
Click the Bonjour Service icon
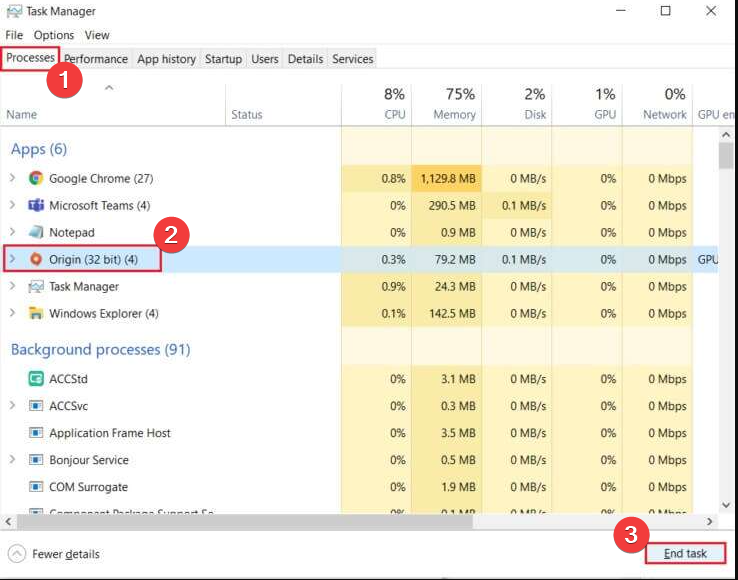[x=36, y=460]
